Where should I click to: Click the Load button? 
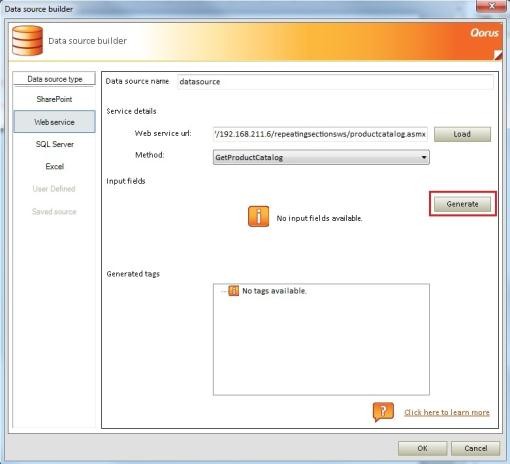[462, 134]
